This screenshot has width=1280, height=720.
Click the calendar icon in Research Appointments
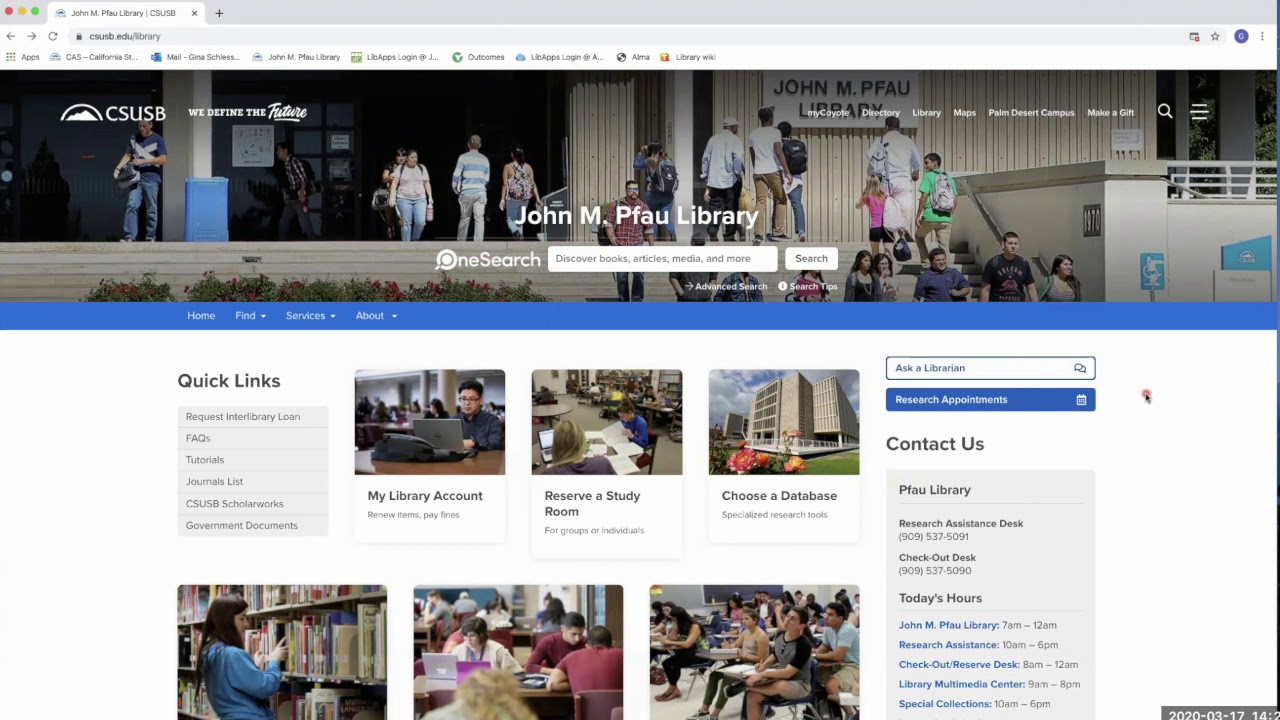[1081, 400]
